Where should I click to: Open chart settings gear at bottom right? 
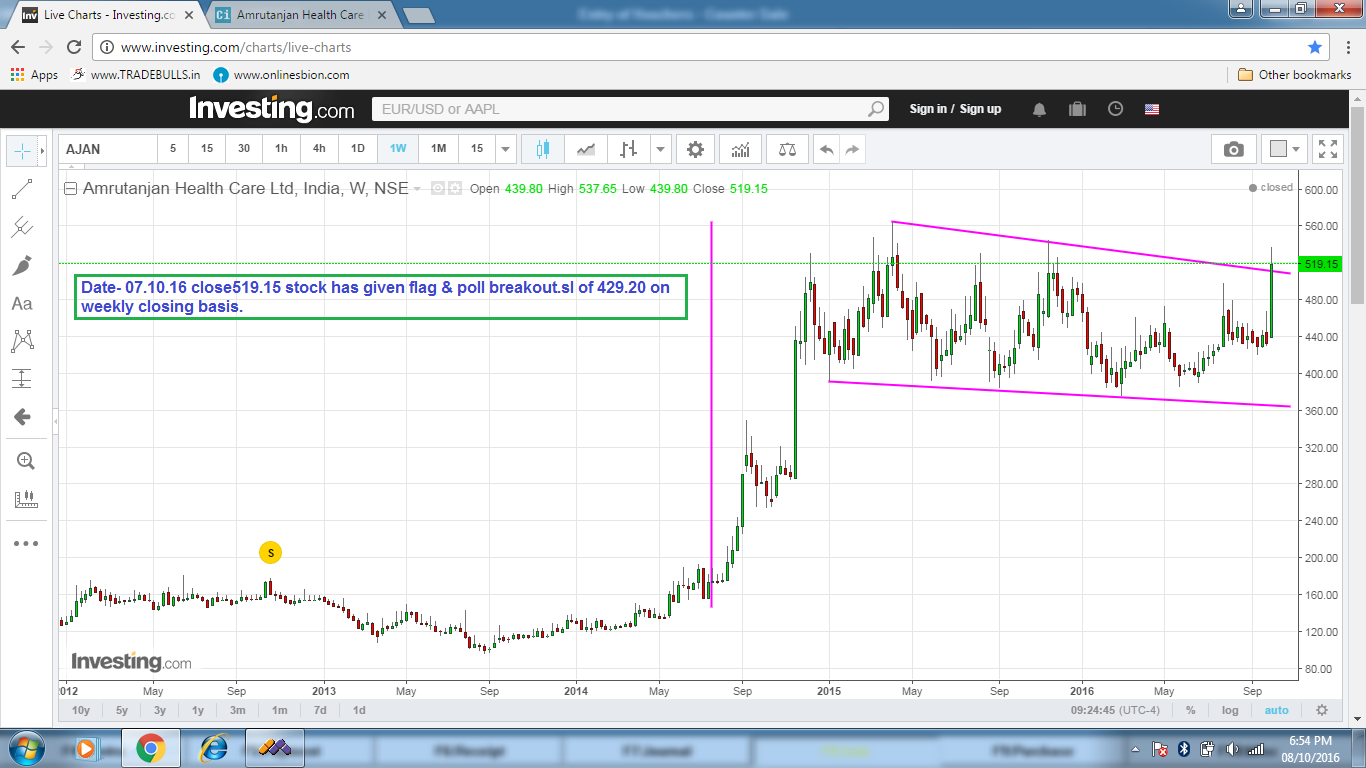pos(1322,710)
